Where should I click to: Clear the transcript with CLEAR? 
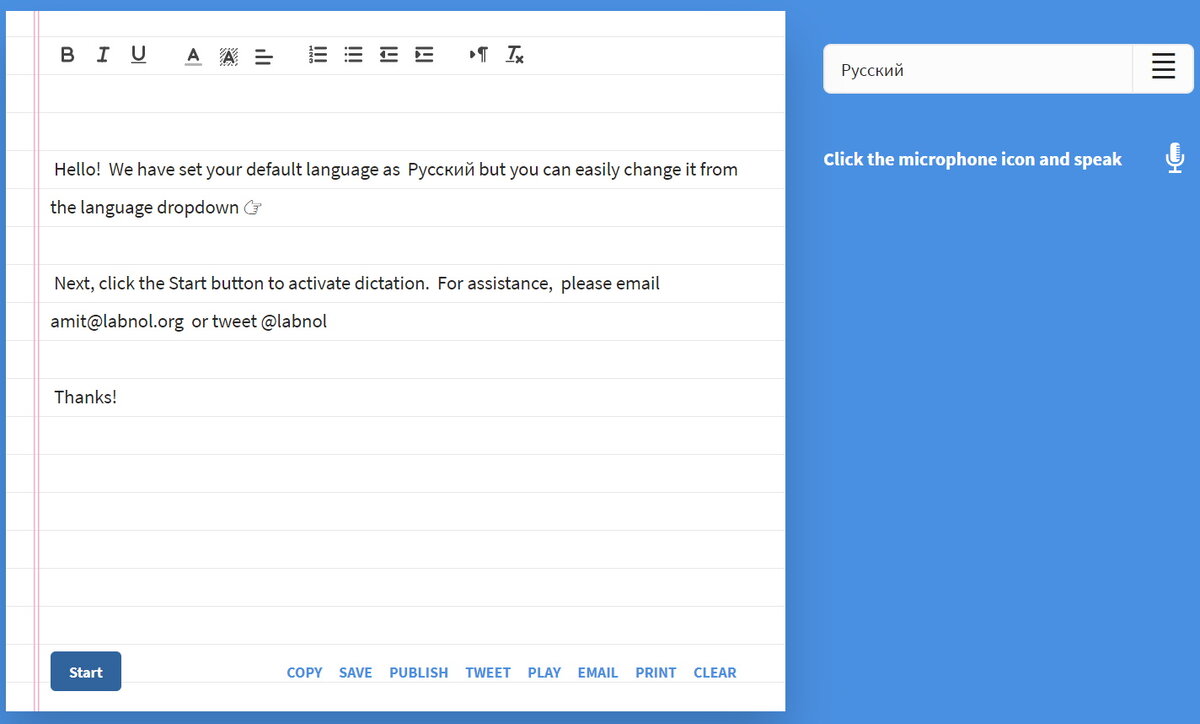click(714, 672)
